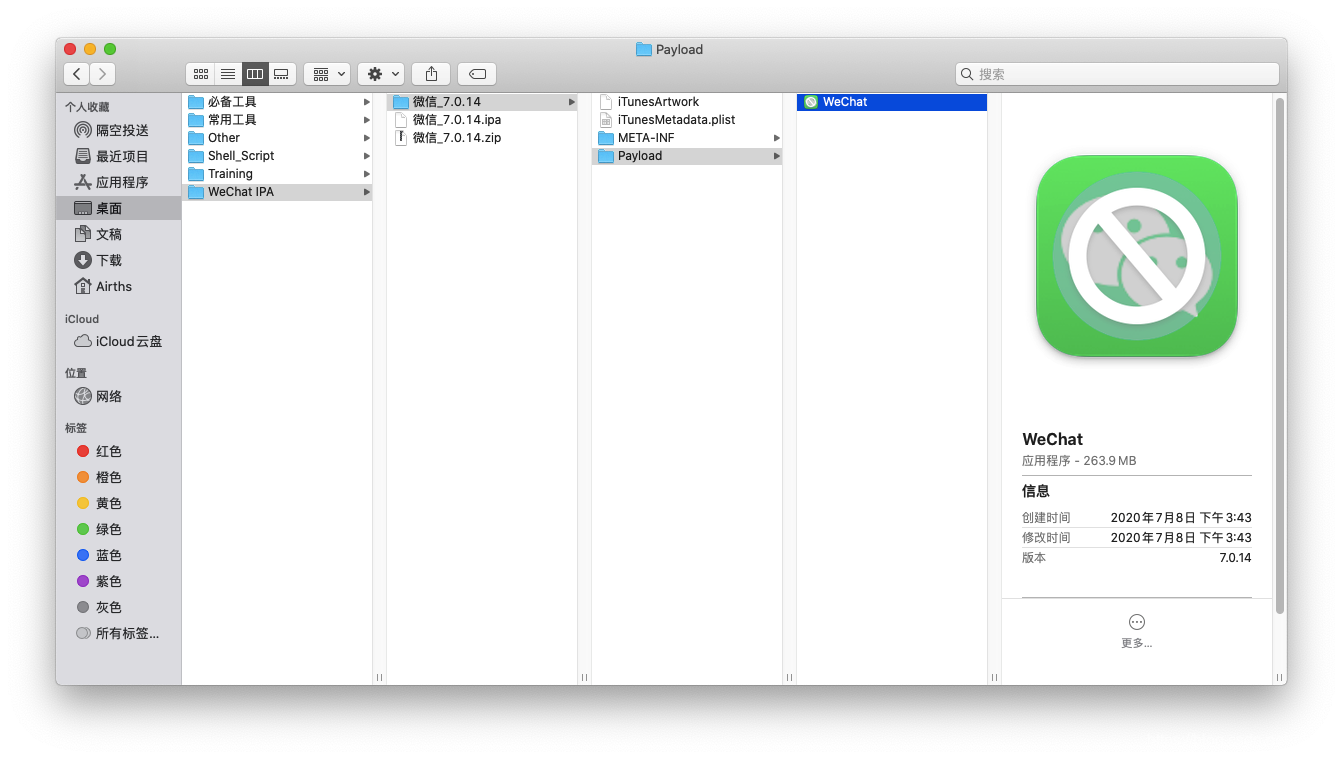This screenshot has height=759, width=1343.
Task: Open 网络 in the sidebar
Action: (x=118, y=396)
